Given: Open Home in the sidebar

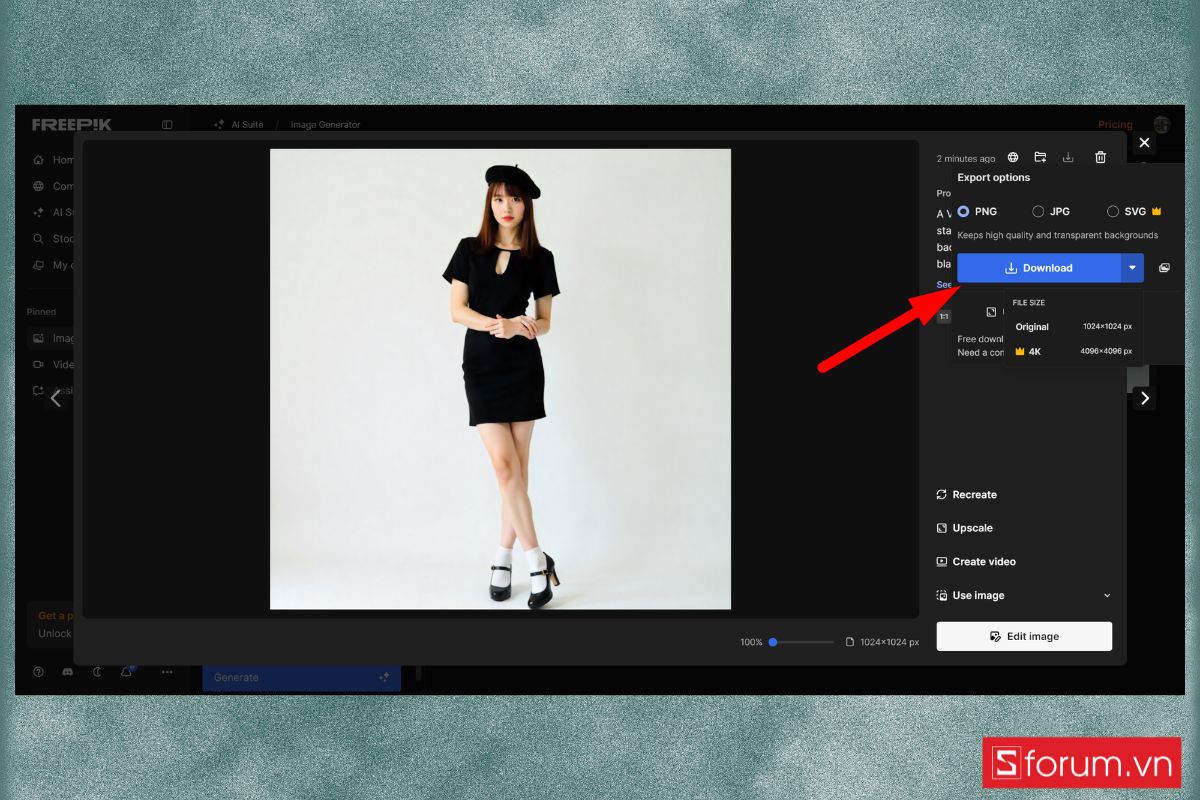Looking at the screenshot, I should coord(54,160).
